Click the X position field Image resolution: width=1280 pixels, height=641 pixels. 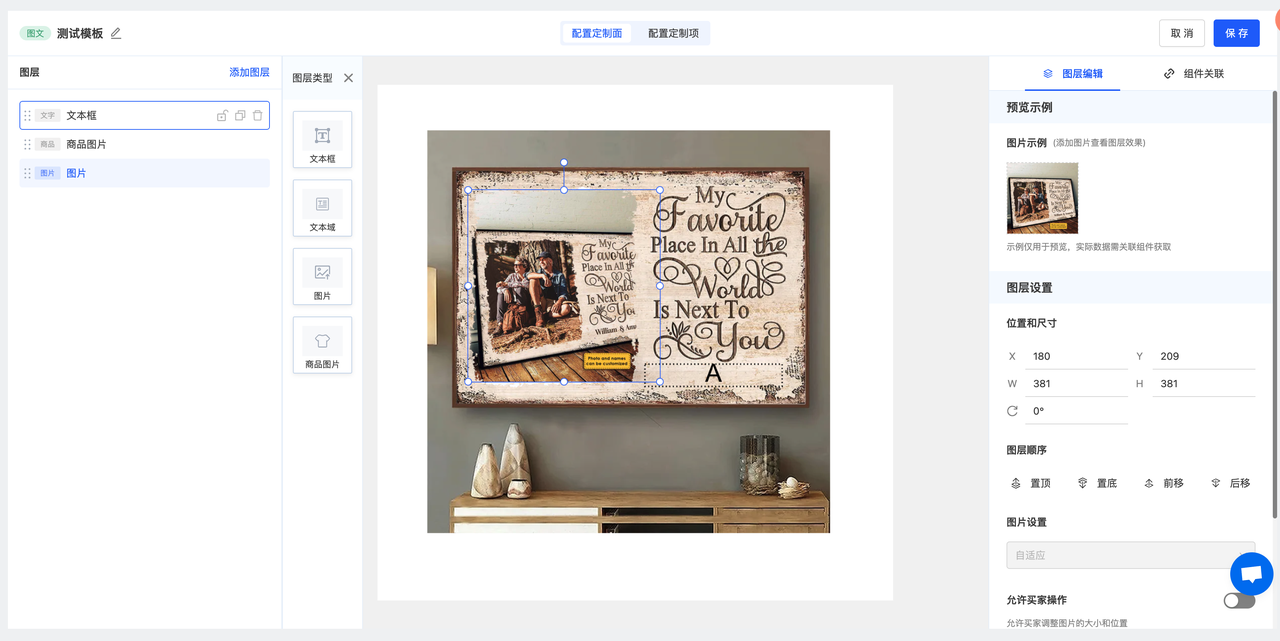coord(1078,356)
